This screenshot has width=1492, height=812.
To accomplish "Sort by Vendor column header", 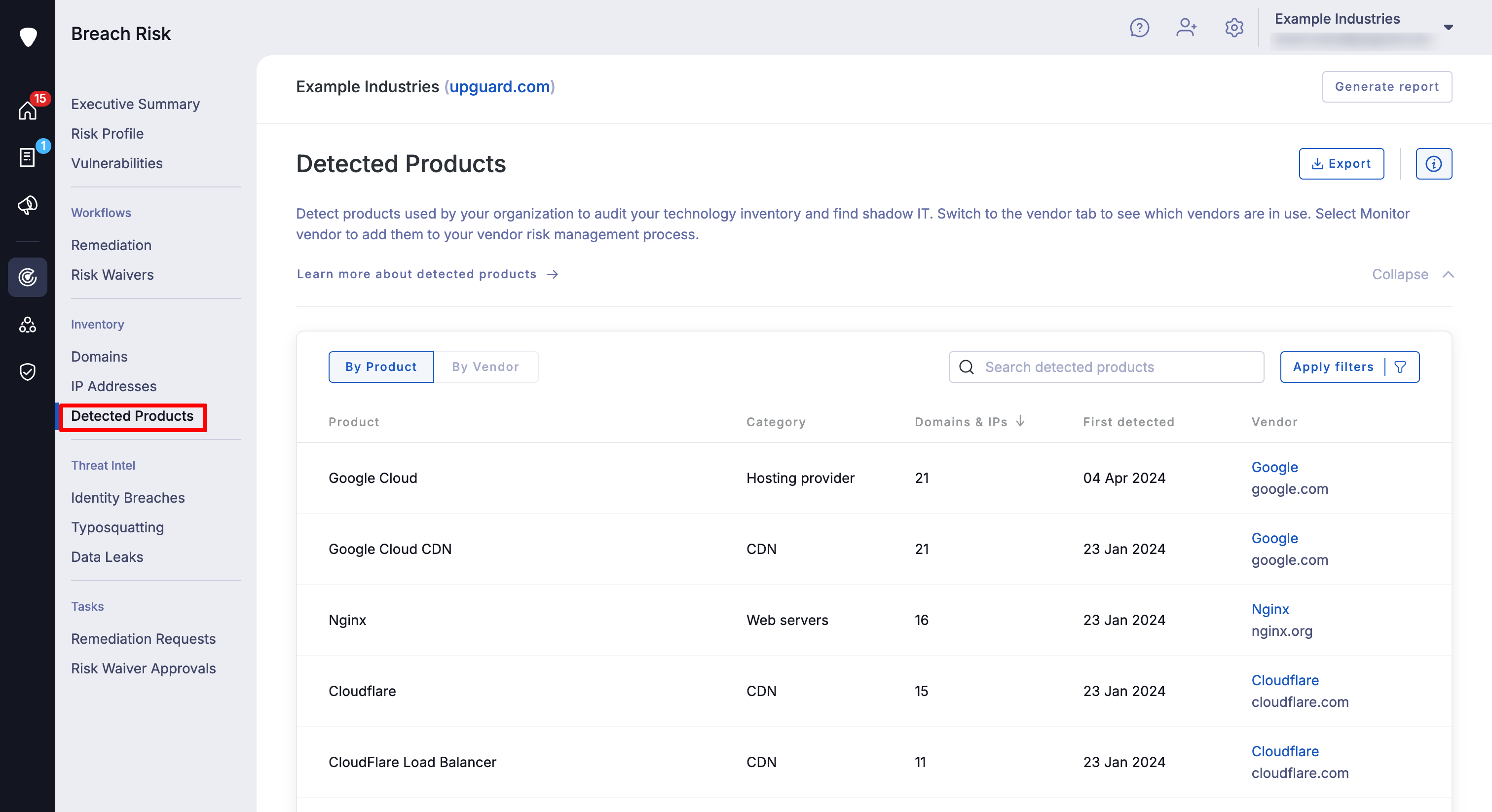I will pyautogui.click(x=1274, y=422).
